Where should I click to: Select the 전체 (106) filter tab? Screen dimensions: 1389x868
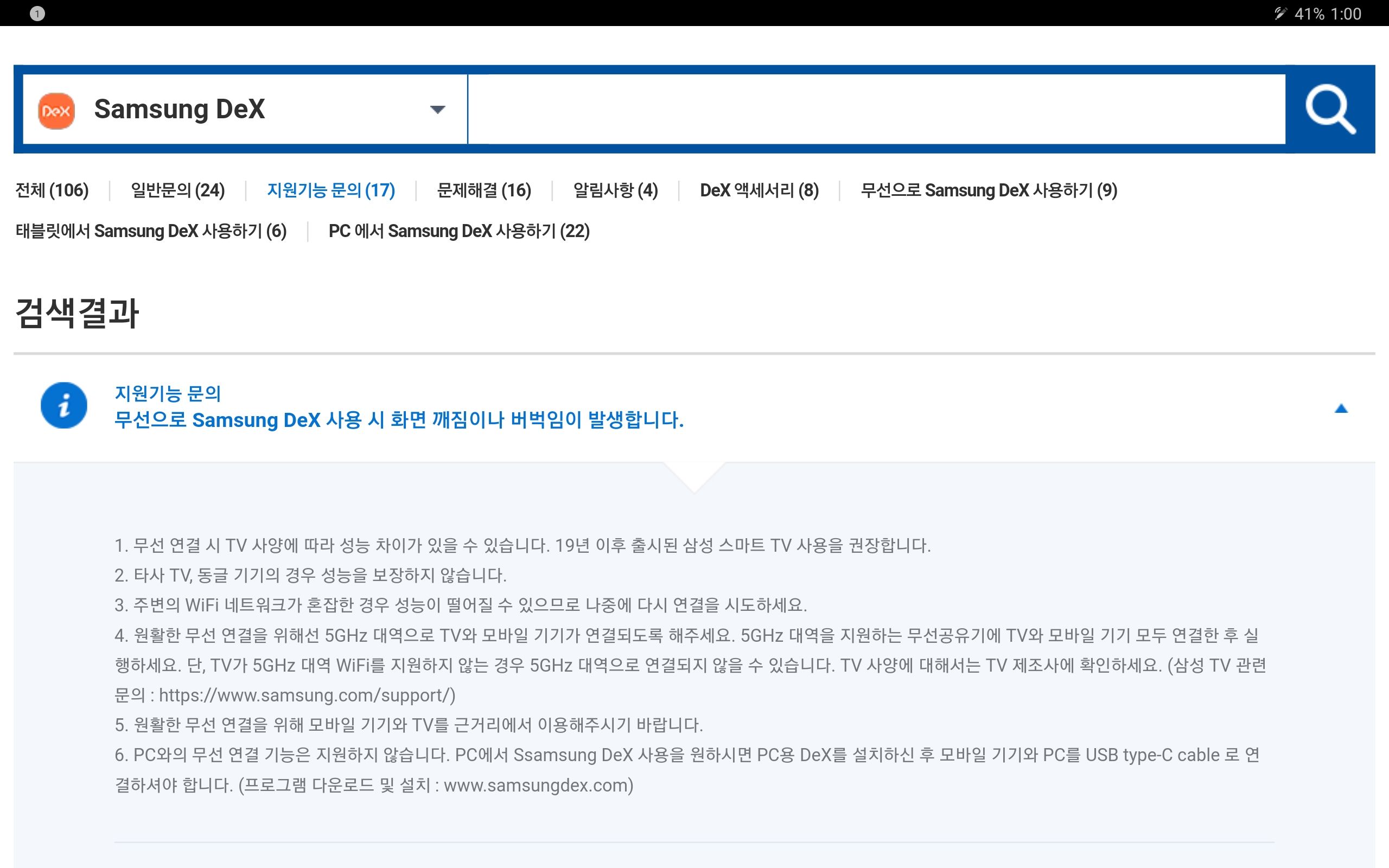point(51,190)
